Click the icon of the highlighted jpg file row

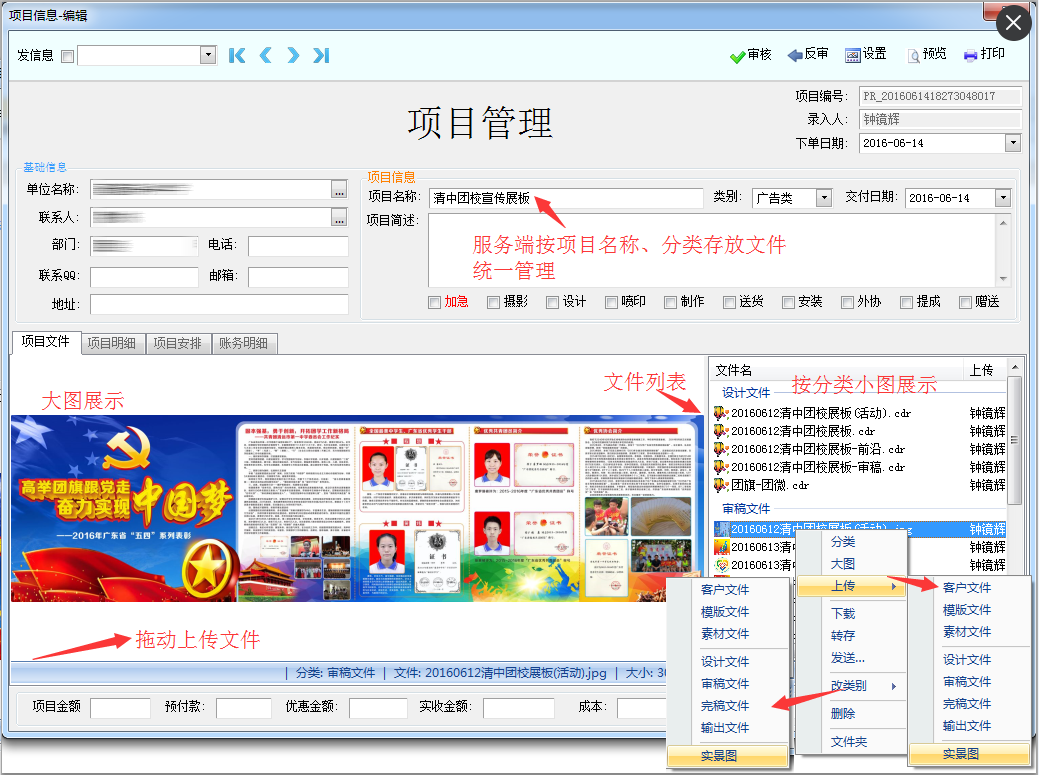coord(721,529)
